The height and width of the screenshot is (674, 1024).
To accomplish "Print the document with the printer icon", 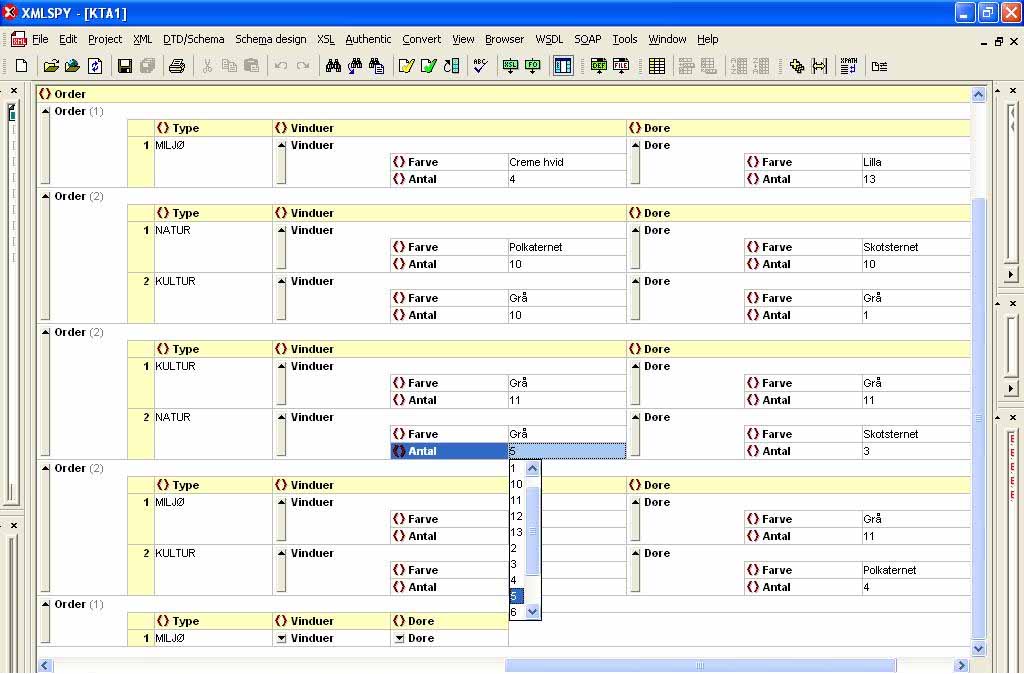I will coord(177,66).
